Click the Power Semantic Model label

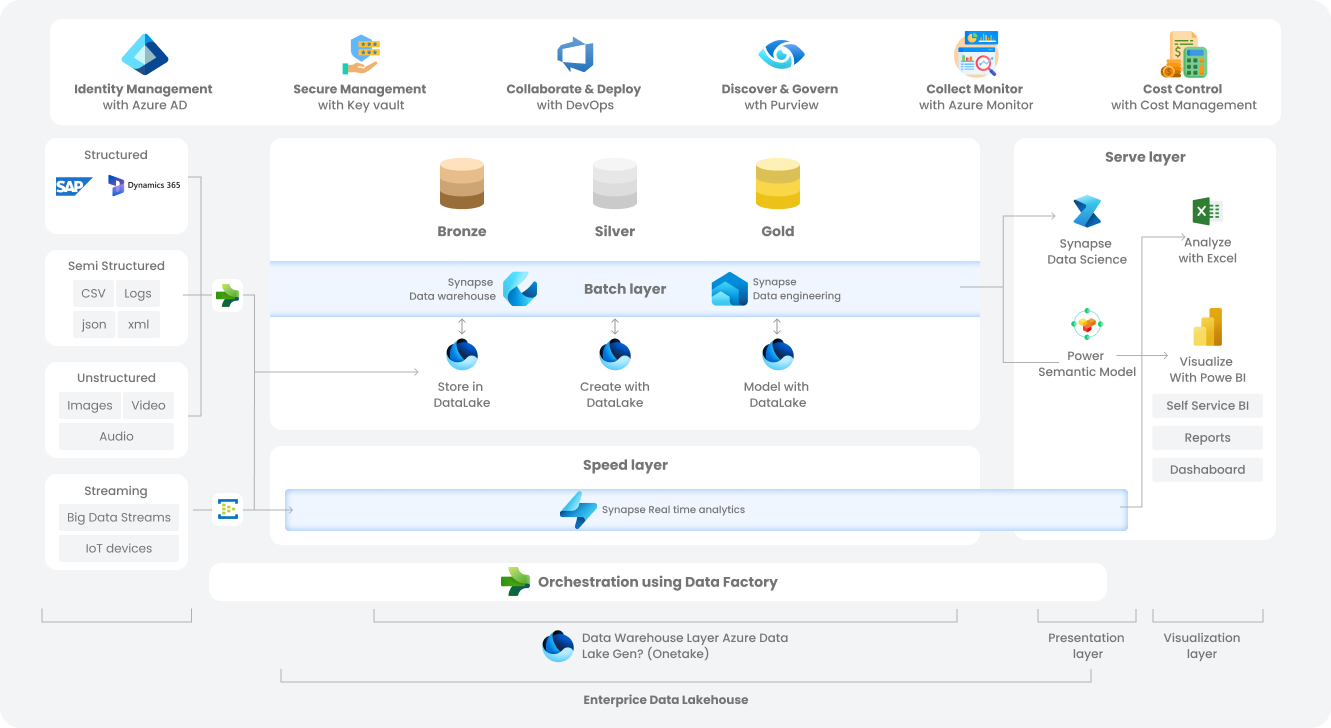pos(1087,364)
